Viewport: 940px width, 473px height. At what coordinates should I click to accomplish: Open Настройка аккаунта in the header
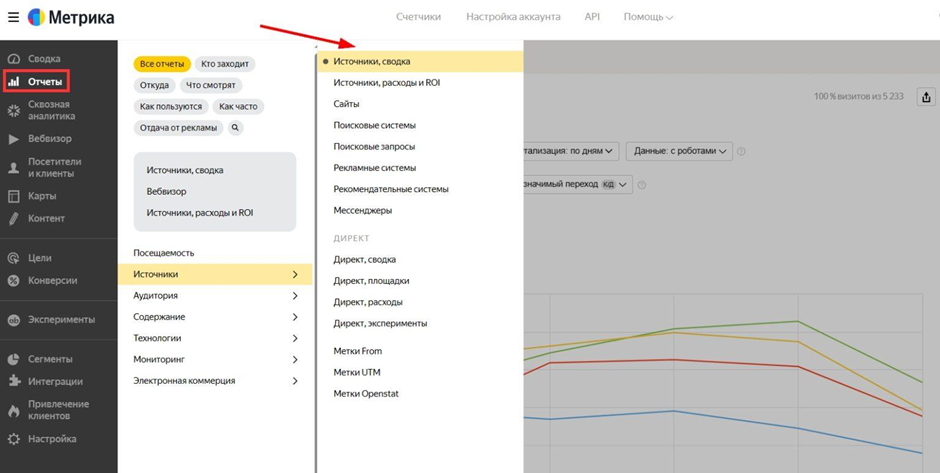pos(514,17)
